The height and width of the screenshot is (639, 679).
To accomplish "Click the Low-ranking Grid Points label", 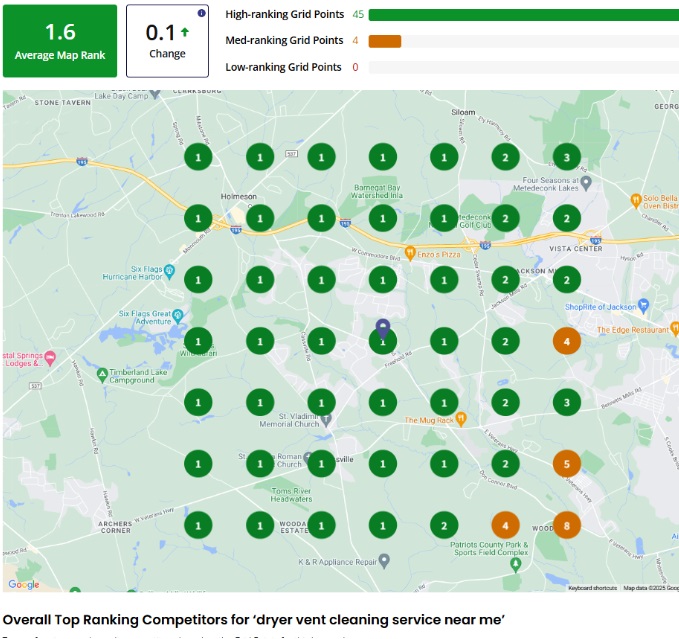I will pyautogui.click(x=283, y=67).
